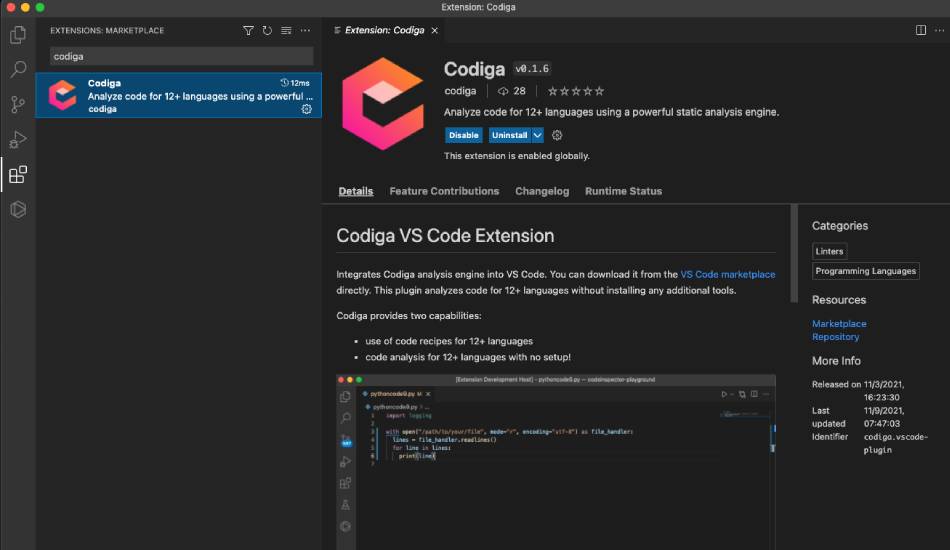Click the install count cloud icon
Image resolution: width=950 pixels, height=550 pixels.
click(503, 91)
